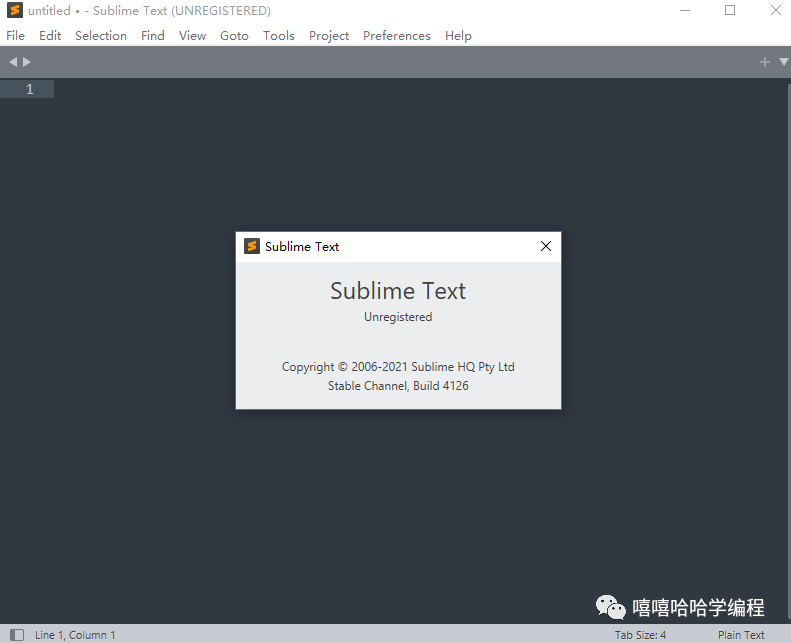Viewport: 791px width, 643px height.
Task: Click the Sublime Text app icon in title bar
Action: 15,10
